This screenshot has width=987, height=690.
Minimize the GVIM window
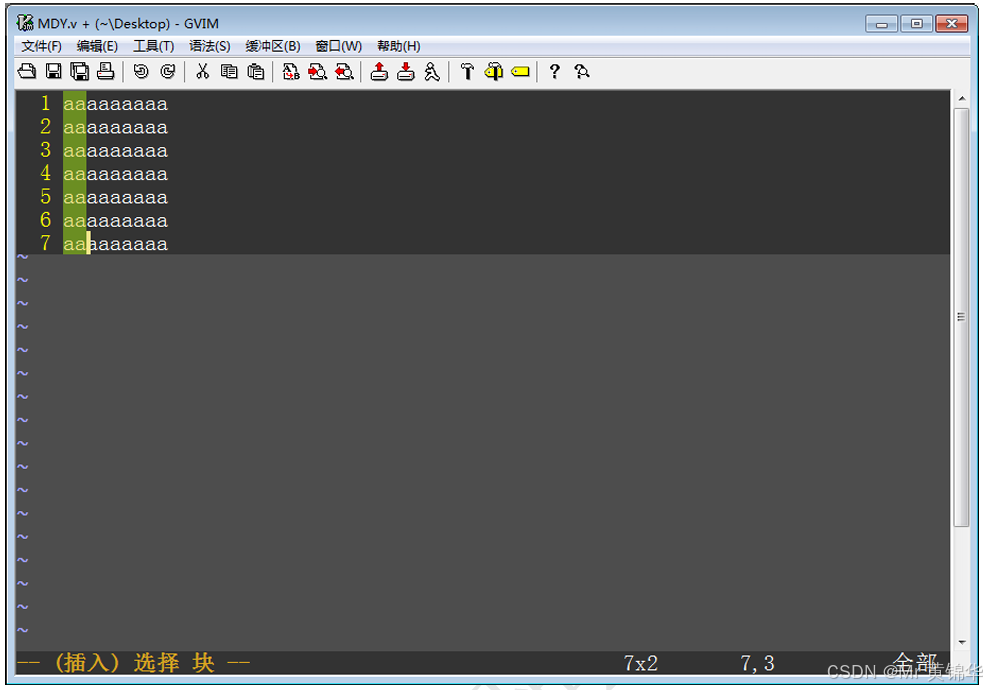881,24
